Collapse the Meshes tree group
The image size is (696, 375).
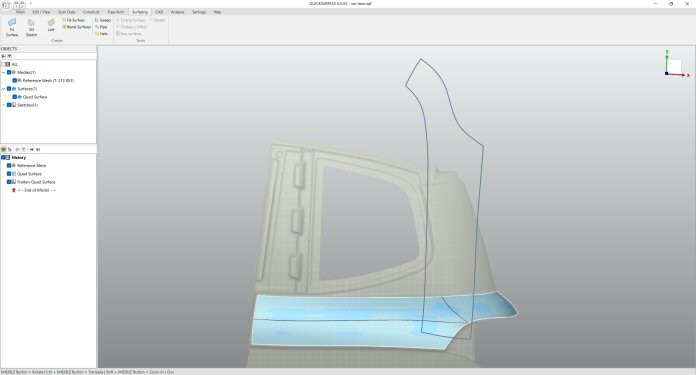[x=4, y=72]
